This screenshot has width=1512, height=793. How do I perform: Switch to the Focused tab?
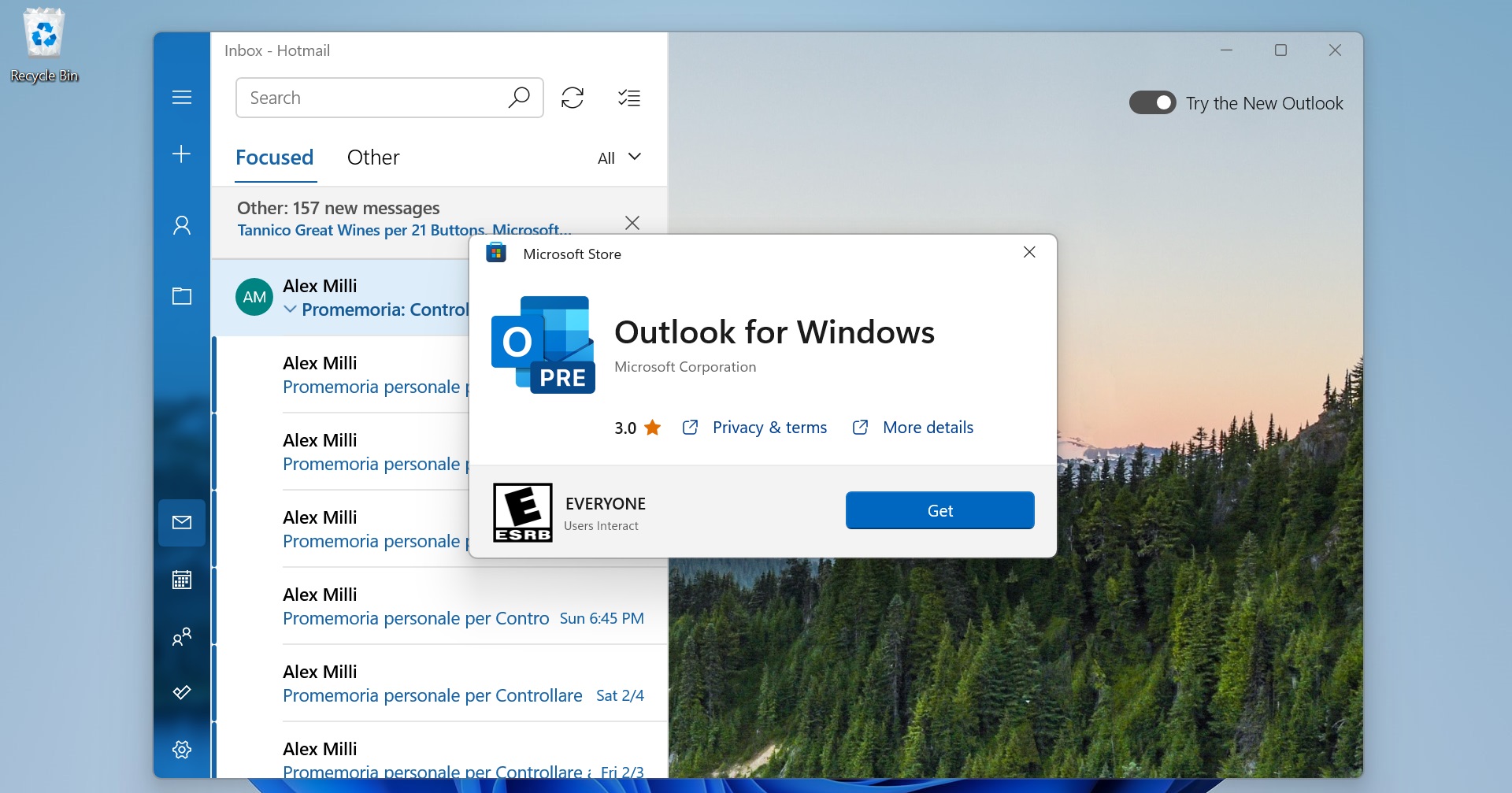(x=274, y=157)
